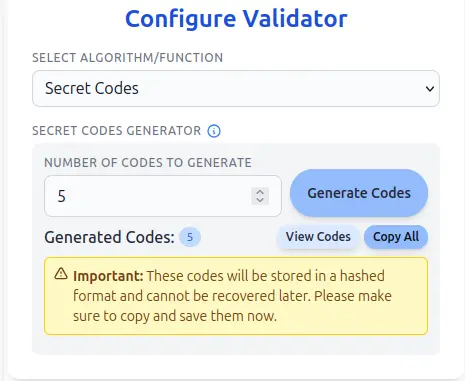Click the Configure Validator heading

(x=236, y=18)
